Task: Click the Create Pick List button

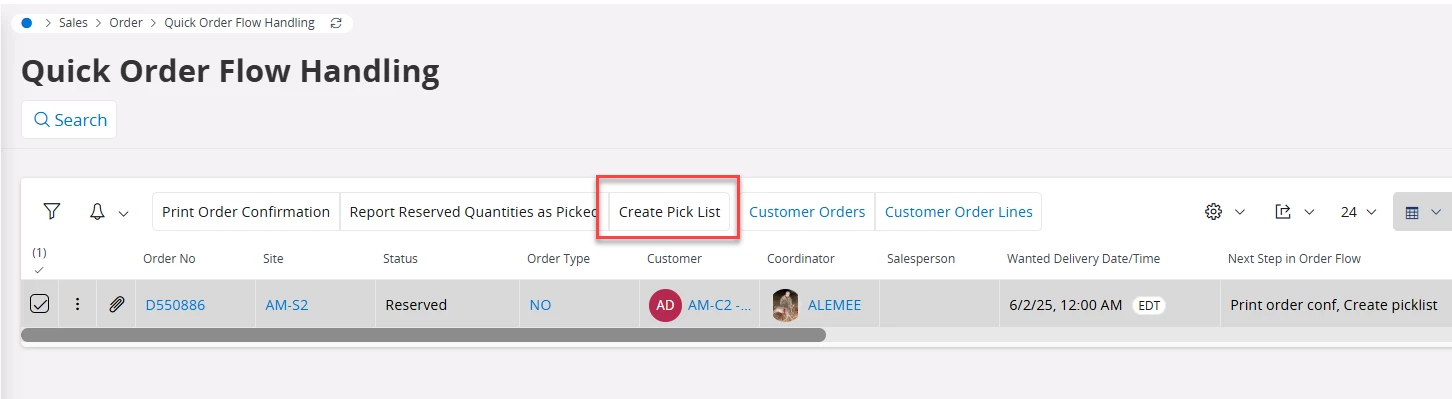Action: click(669, 212)
